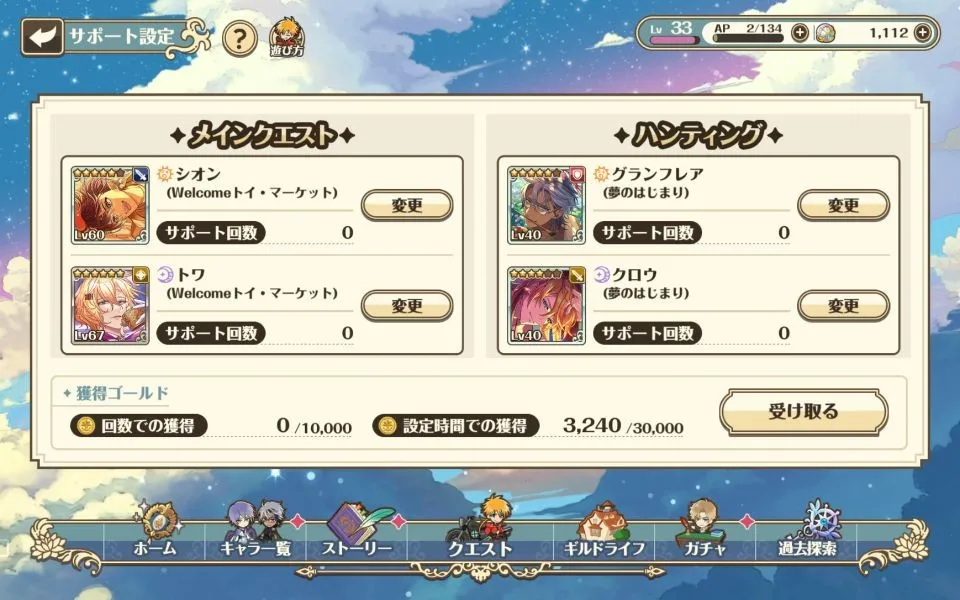Viewport: 960px width, 600px height.
Task: Click 変更 for トワ
Action: [407, 306]
